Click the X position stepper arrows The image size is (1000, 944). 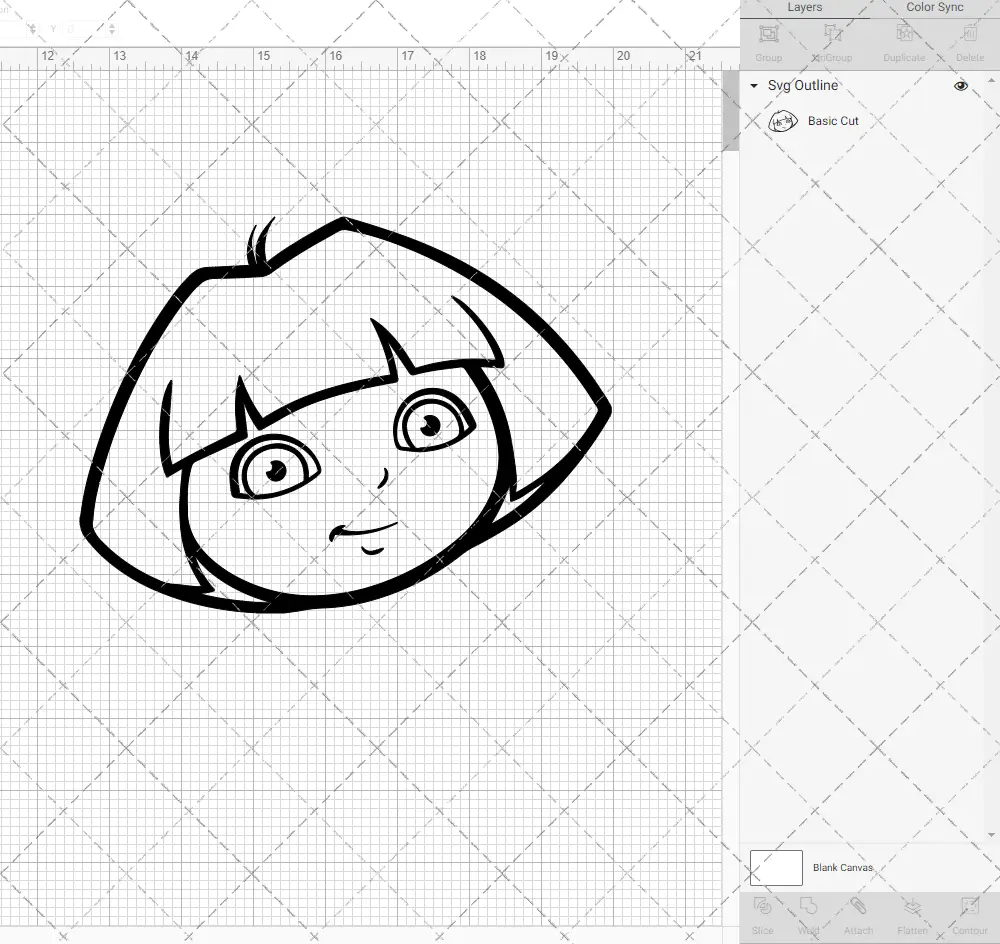33,29
